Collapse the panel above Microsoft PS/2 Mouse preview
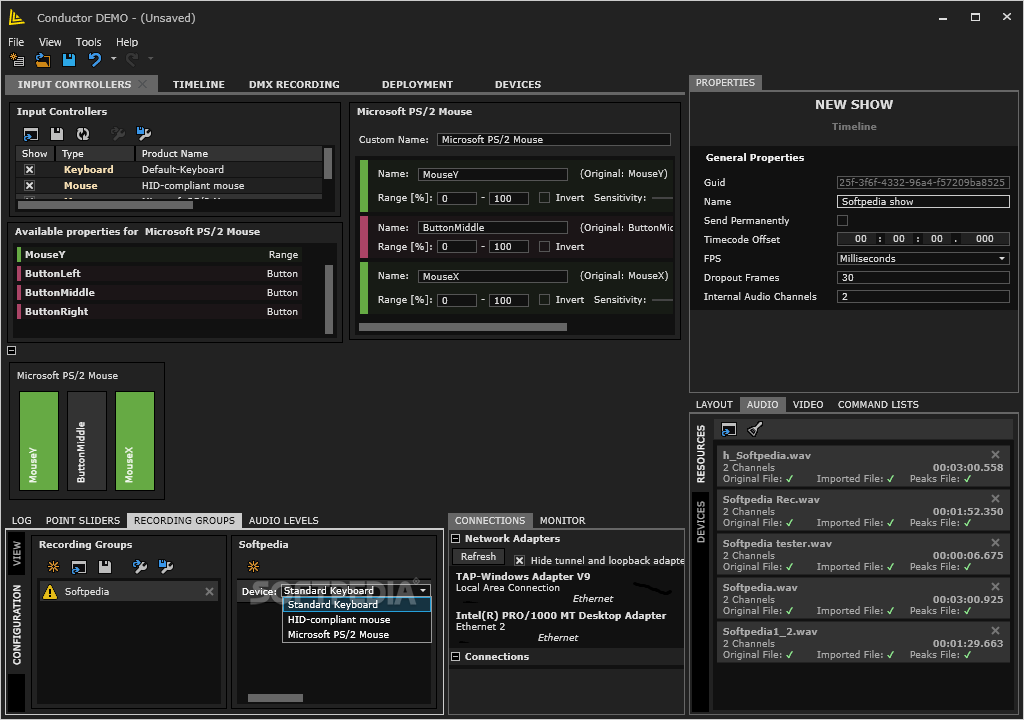Screen dimensions: 1024x720 point(12,350)
